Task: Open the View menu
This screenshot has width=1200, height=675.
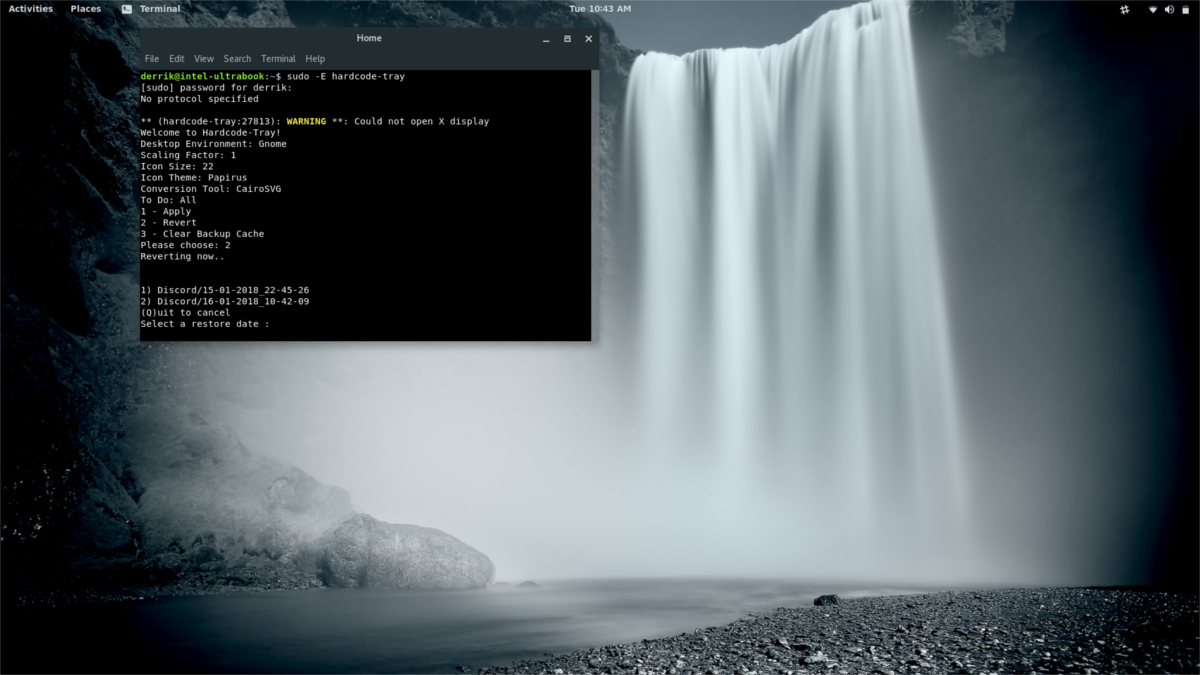Action: click(204, 59)
